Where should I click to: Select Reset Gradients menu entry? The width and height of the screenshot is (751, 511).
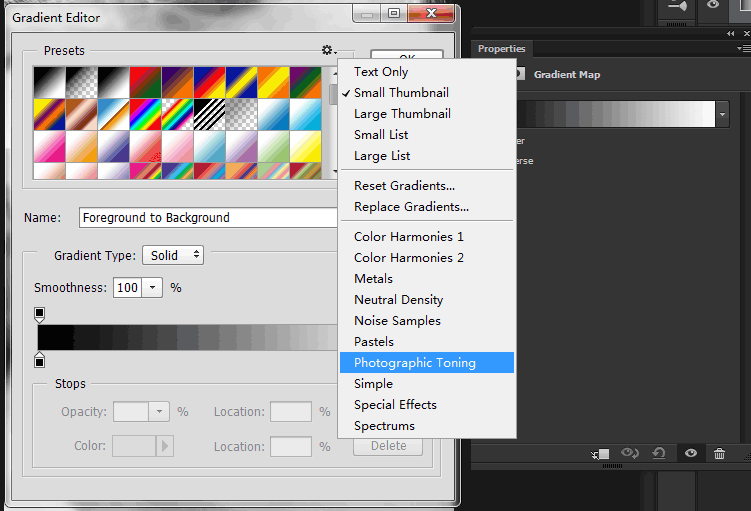pos(404,186)
